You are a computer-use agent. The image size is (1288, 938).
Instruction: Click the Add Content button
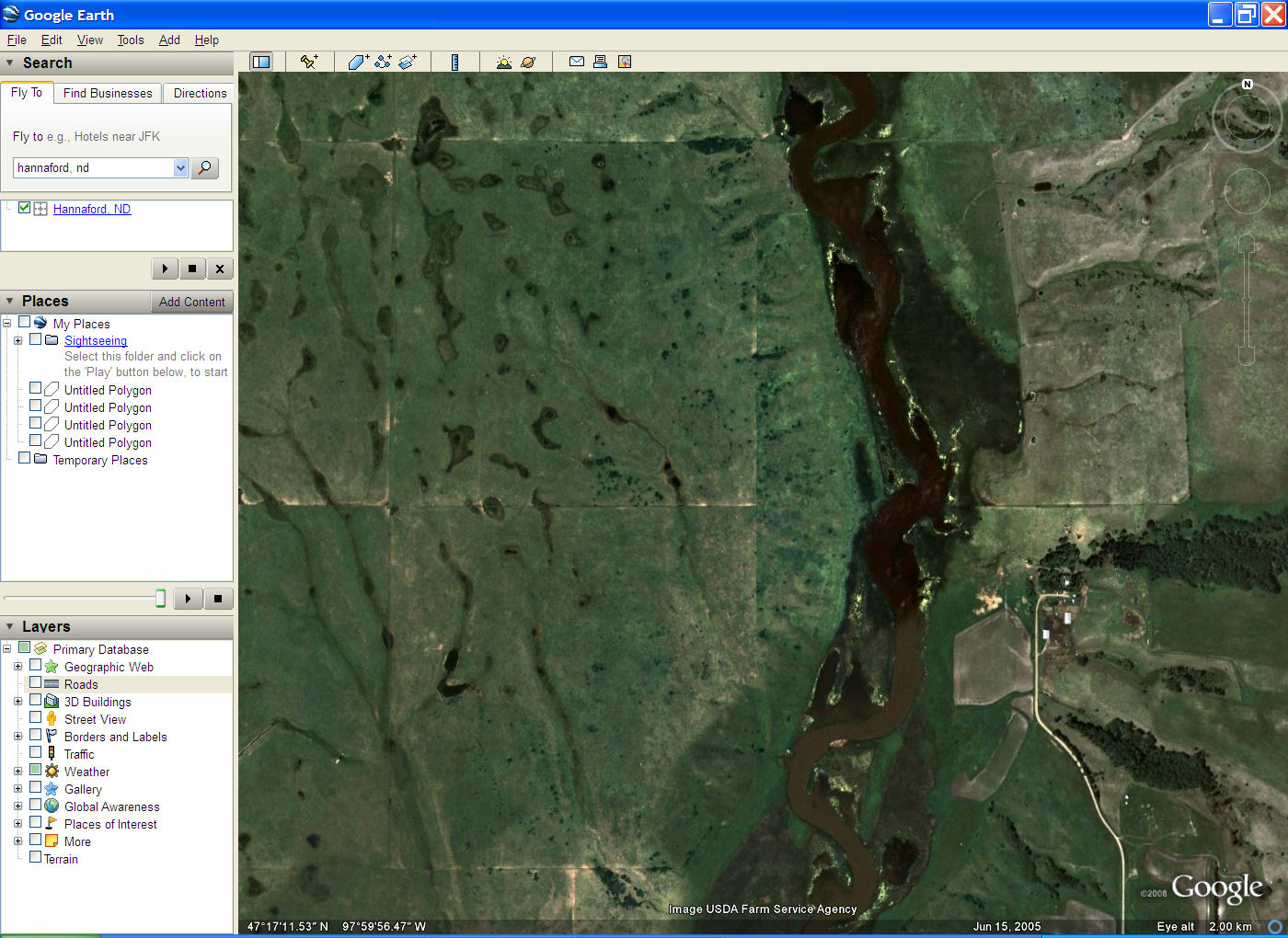(191, 302)
